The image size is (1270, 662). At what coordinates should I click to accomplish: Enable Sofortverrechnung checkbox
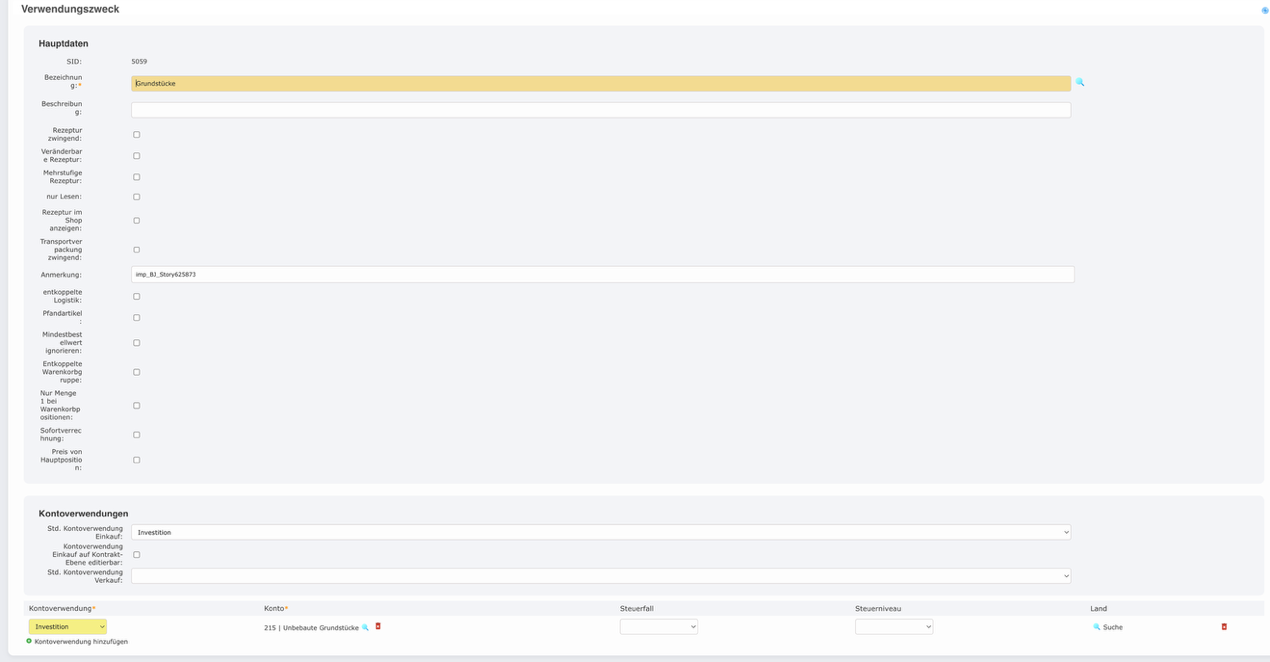(x=136, y=434)
